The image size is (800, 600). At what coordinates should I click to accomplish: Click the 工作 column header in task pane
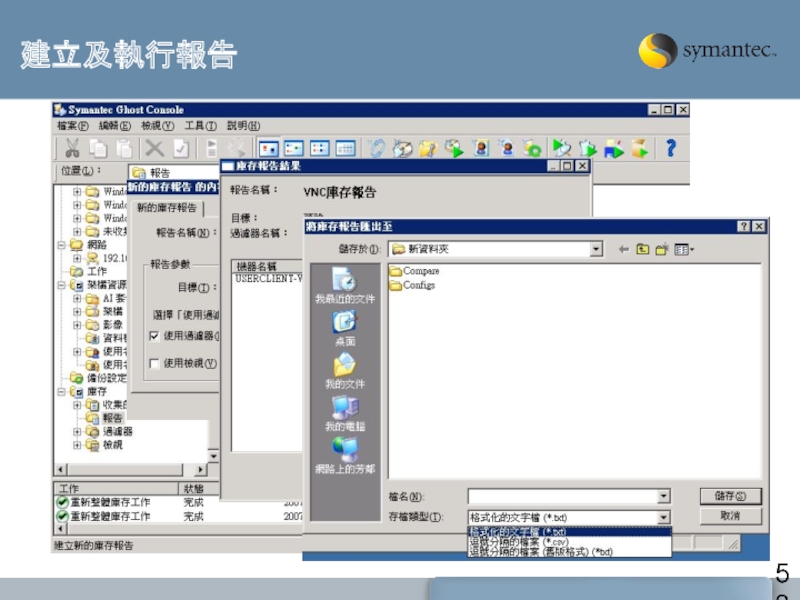116,488
